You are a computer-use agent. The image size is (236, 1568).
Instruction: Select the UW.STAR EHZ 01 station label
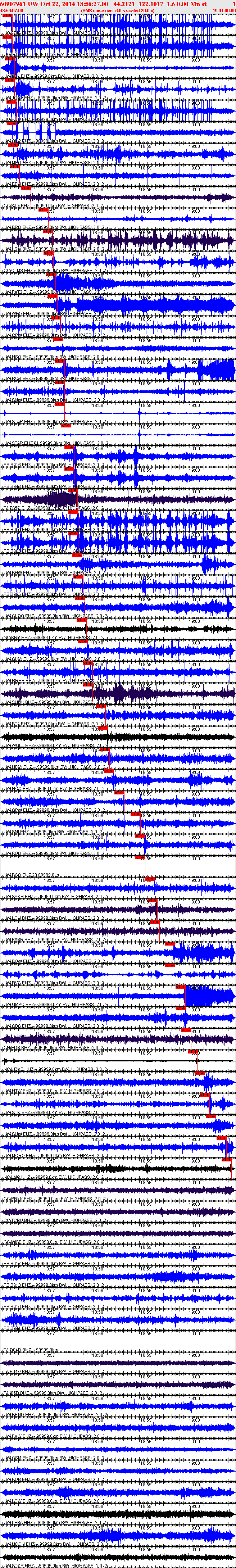[56, 443]
